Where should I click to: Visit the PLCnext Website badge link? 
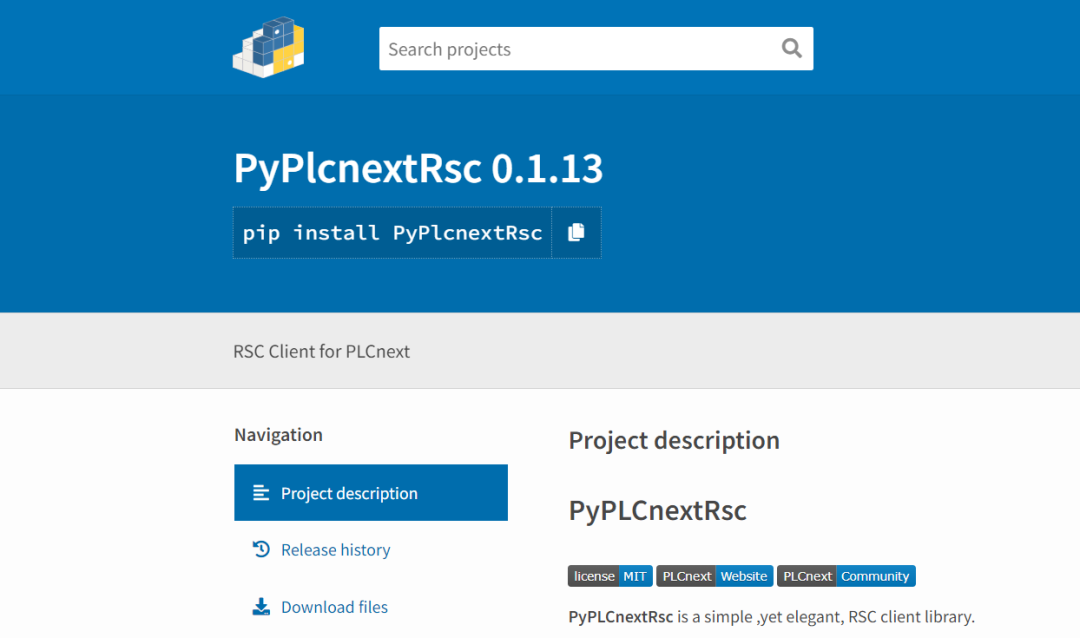pos(715,576)
